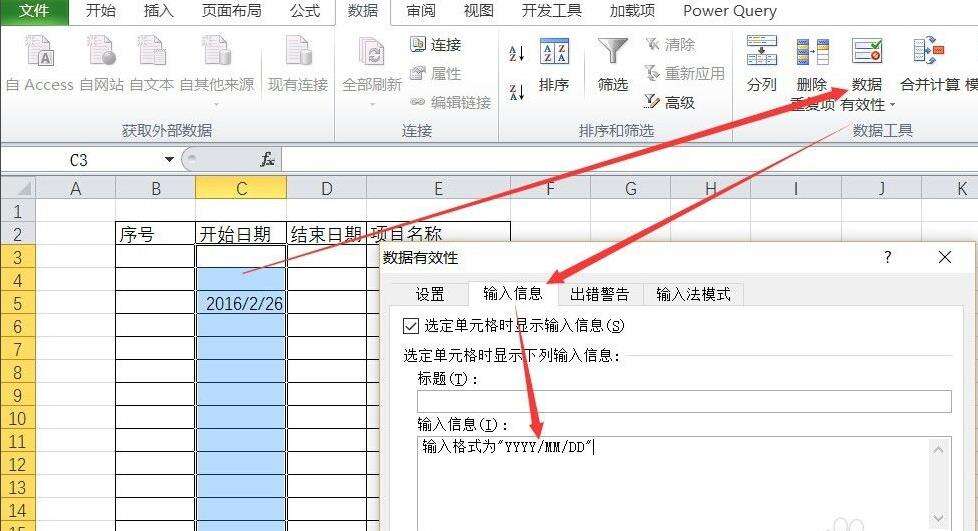Select row 5 header
Image resolution: width=978 pixels, height=531 pixels.
pos(17,303)
